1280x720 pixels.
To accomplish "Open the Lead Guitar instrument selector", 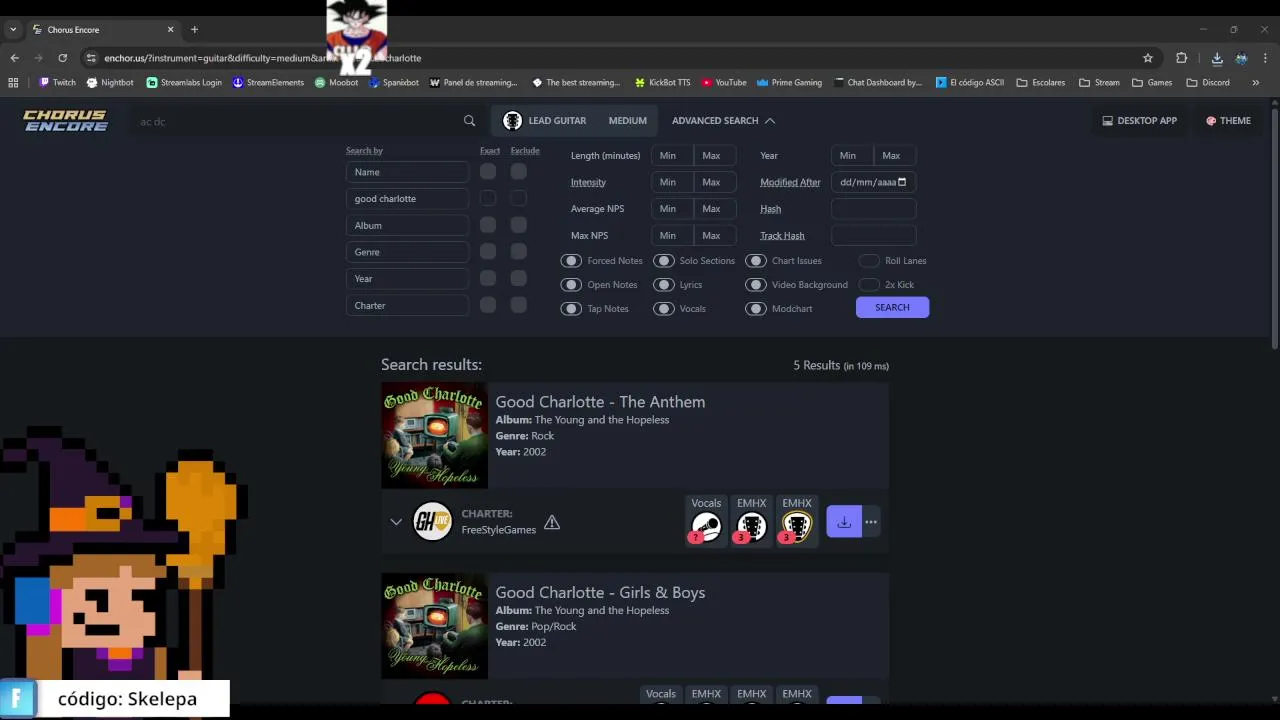I will pyautogui.click(x=545, y=121).
